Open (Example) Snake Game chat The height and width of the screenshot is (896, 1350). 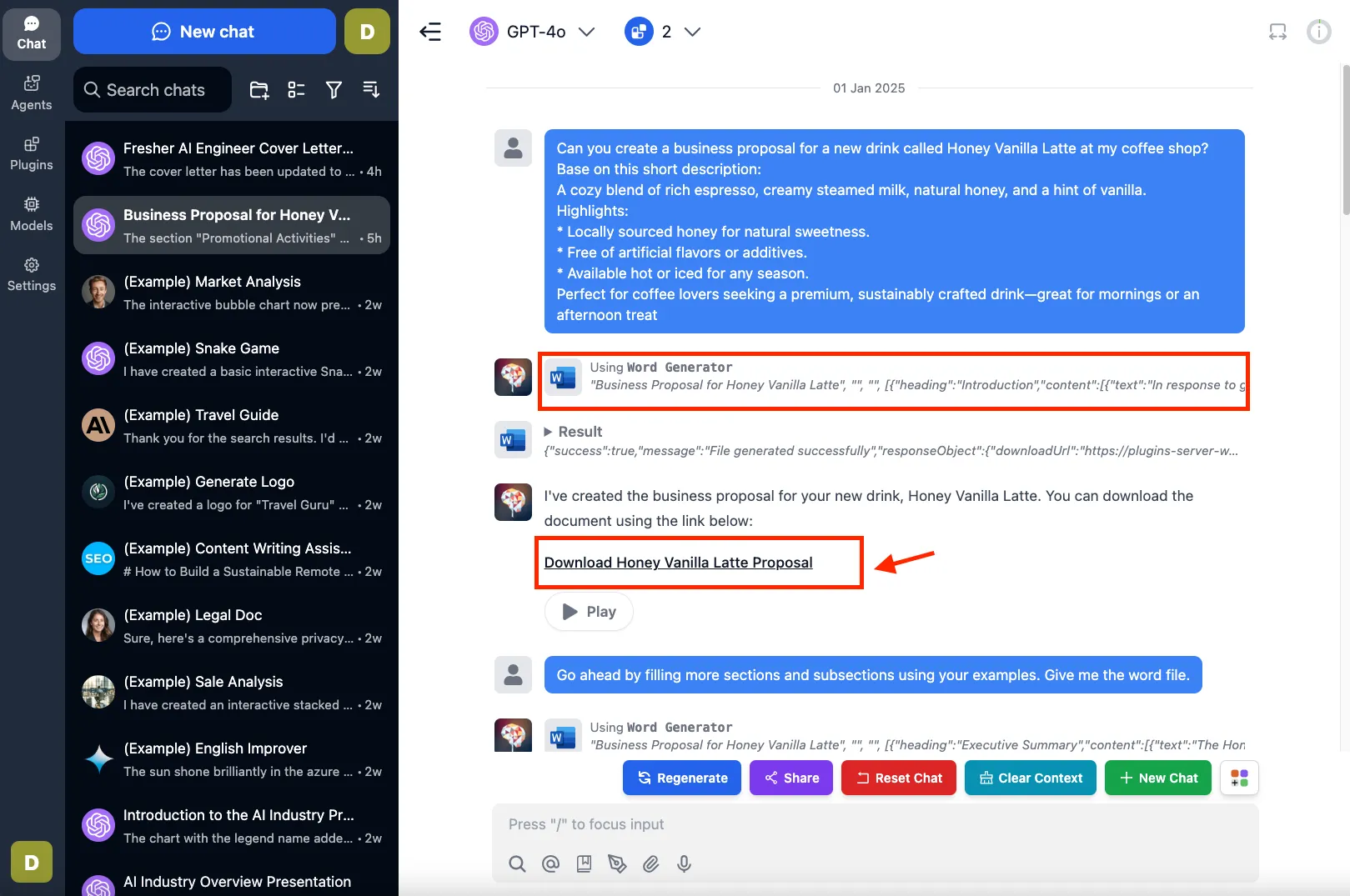pos(232,358)
